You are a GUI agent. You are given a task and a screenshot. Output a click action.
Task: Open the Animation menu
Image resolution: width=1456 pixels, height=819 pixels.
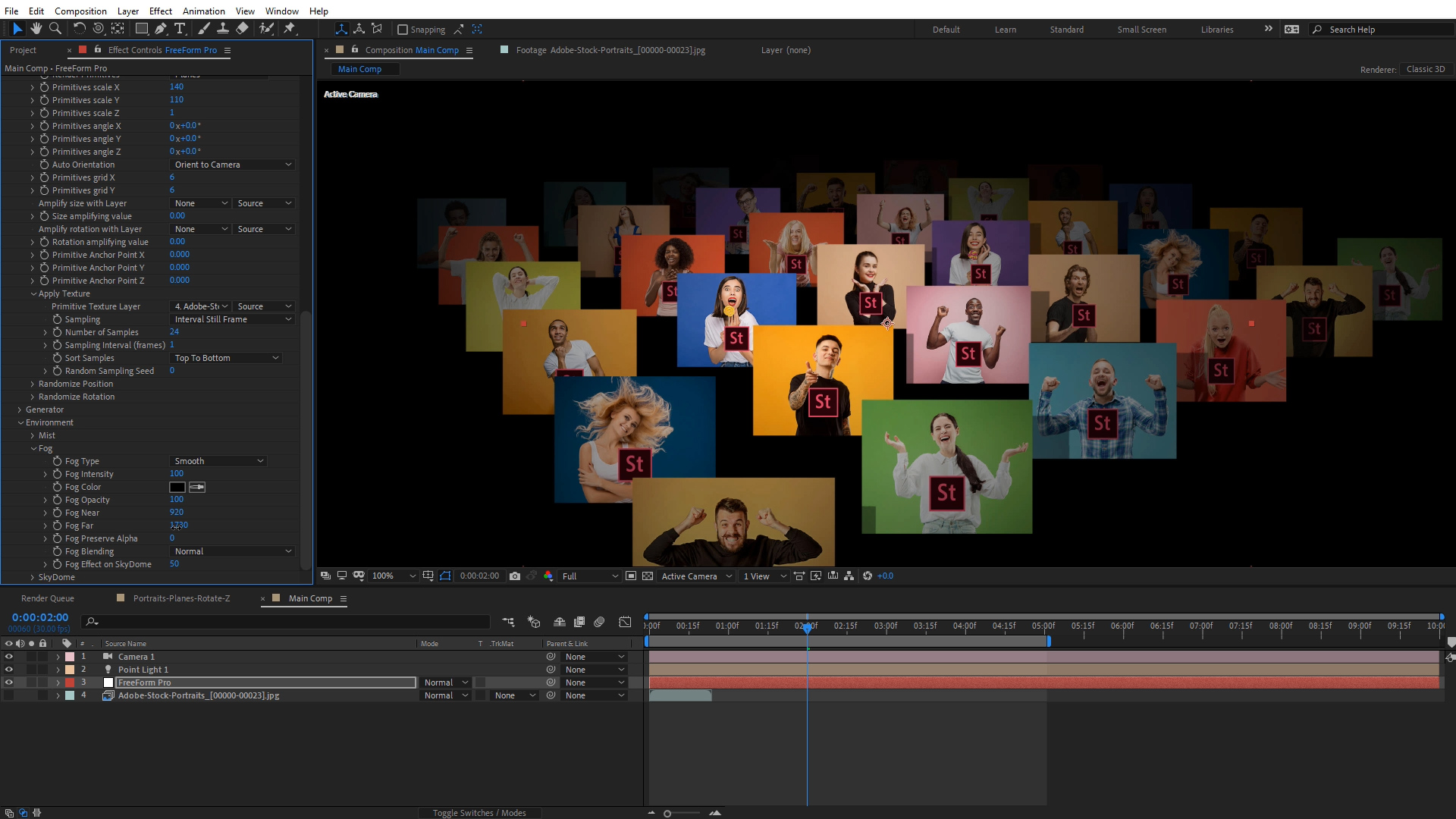(203, 11)
